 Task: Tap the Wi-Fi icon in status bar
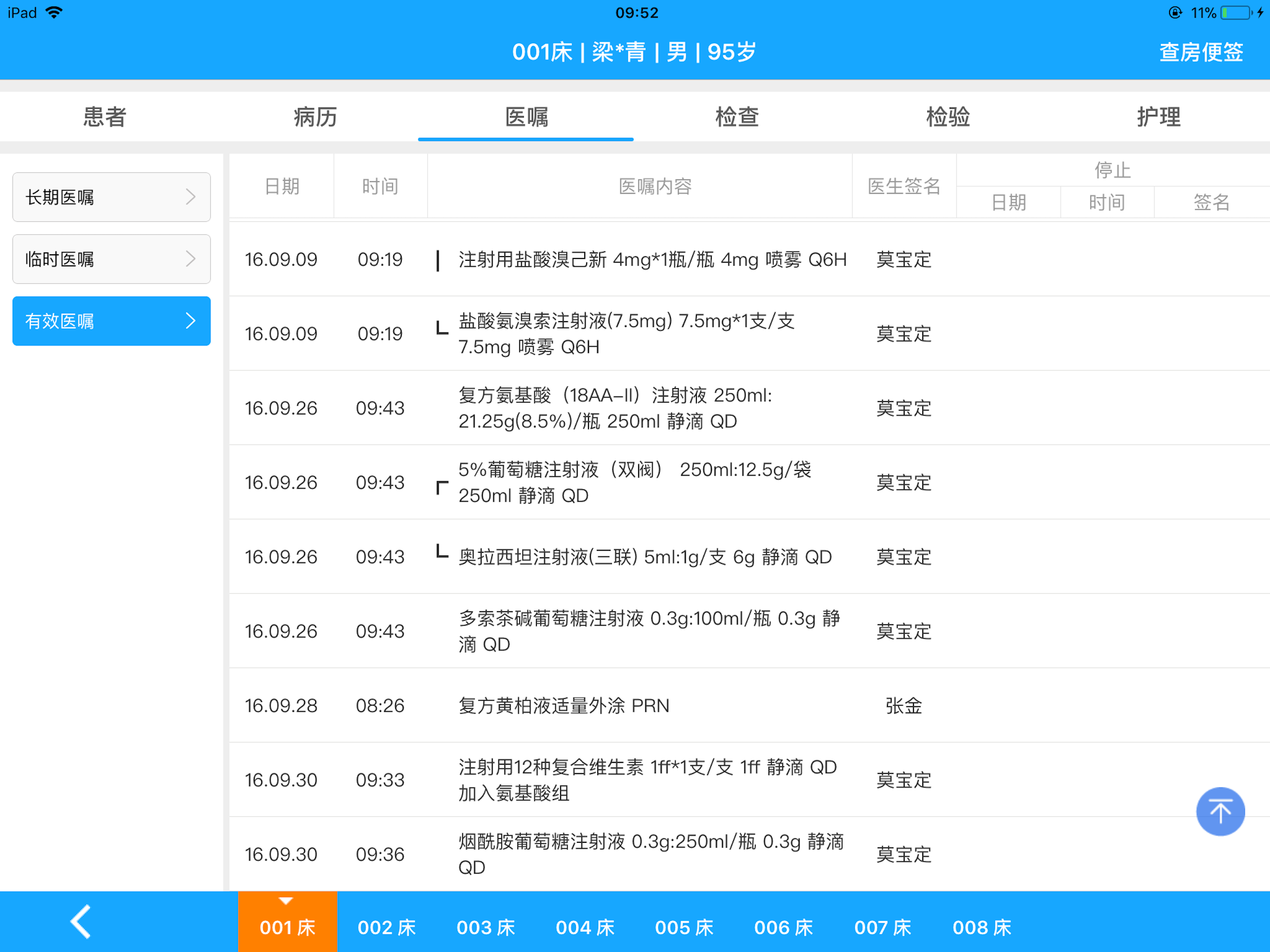click(x=54, y=13)
